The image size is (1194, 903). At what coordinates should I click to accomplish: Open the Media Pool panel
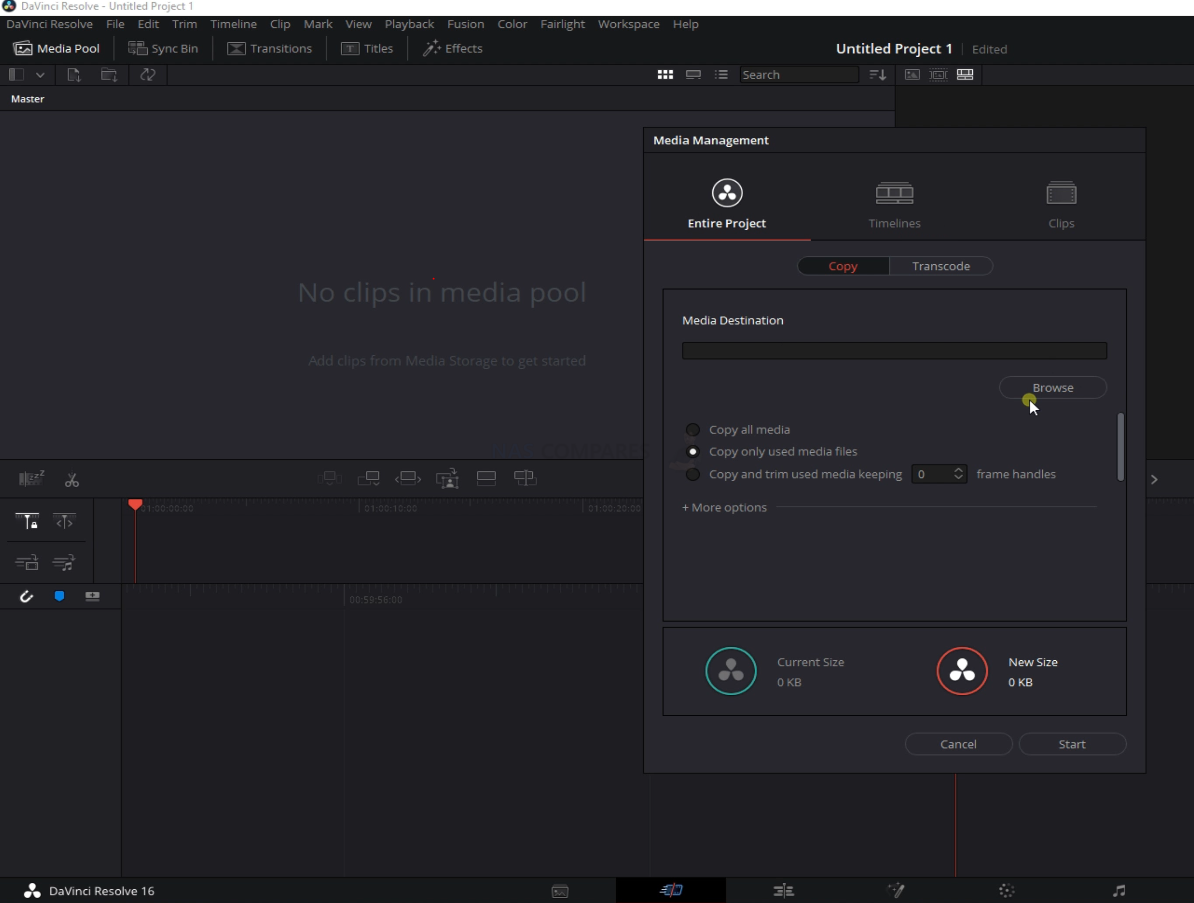pos(56,48)
